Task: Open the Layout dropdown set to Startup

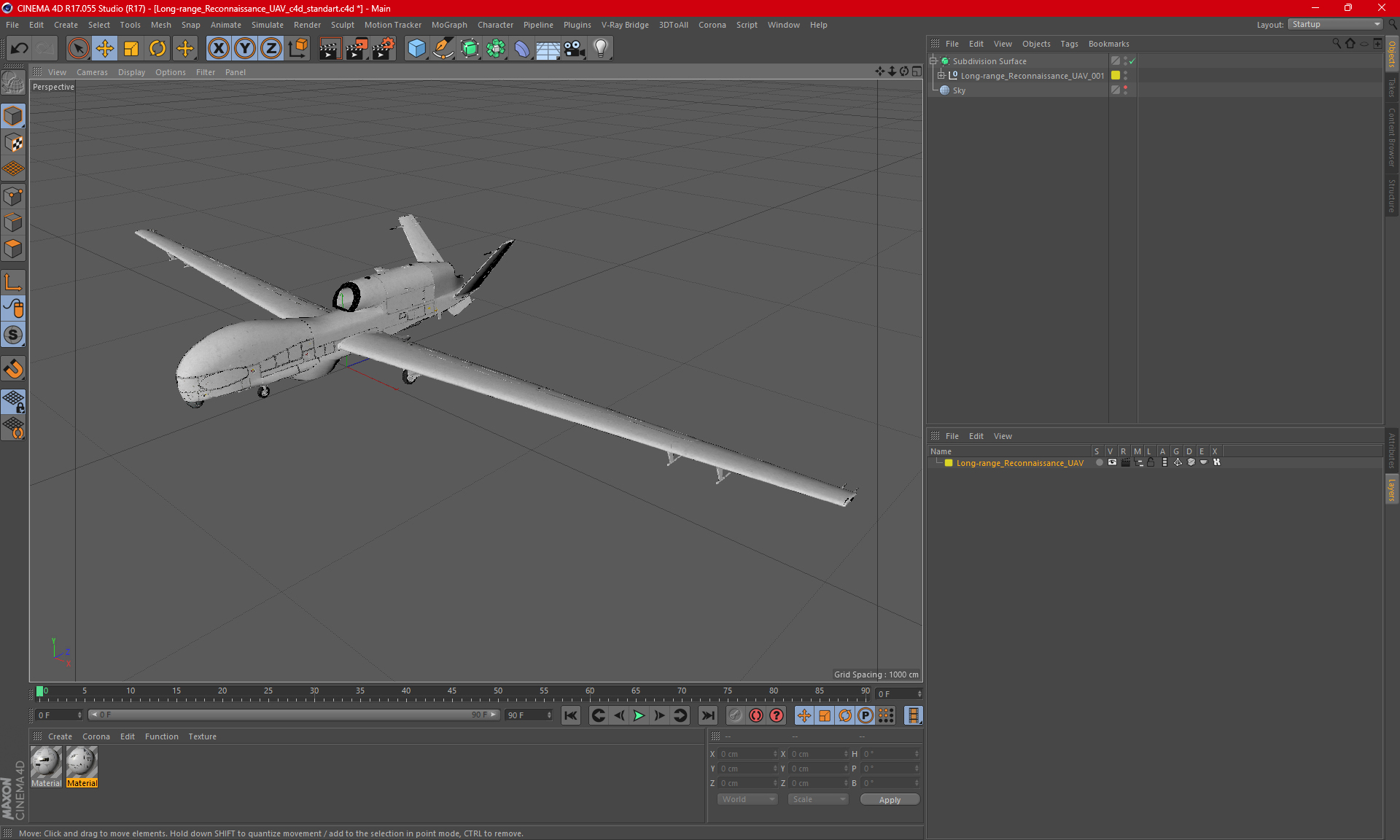Action: pos(1335,24)
